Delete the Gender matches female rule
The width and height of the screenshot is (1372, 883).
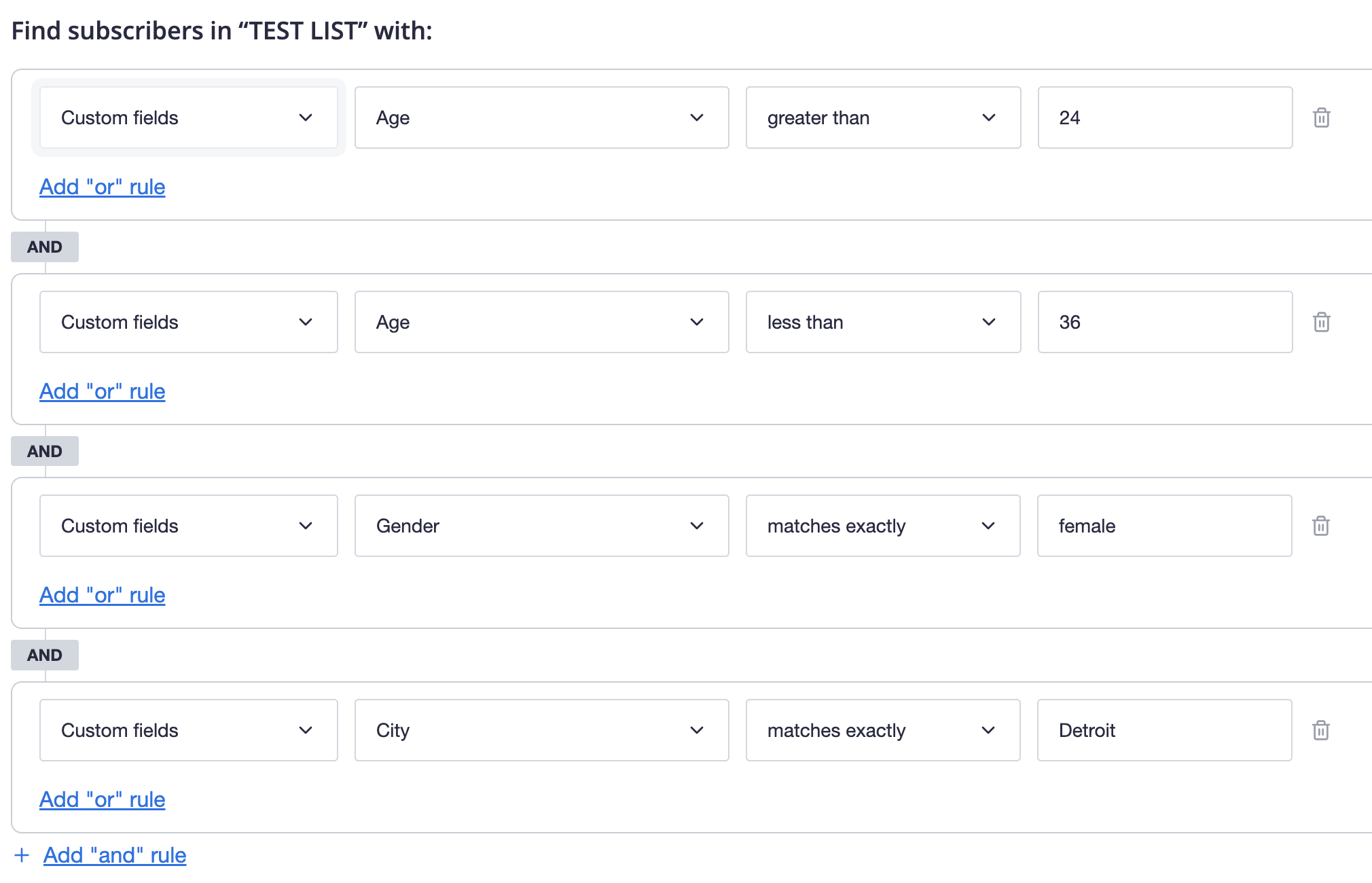coord(1322,526)
